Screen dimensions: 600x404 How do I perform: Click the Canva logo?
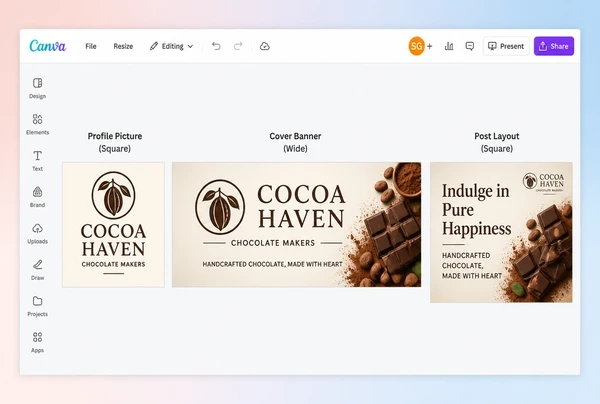[x=47, y=46]
